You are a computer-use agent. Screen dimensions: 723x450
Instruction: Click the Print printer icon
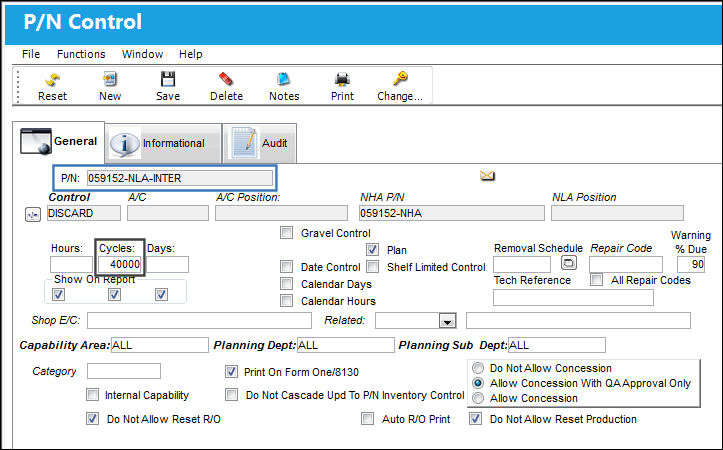coord(342,79)
